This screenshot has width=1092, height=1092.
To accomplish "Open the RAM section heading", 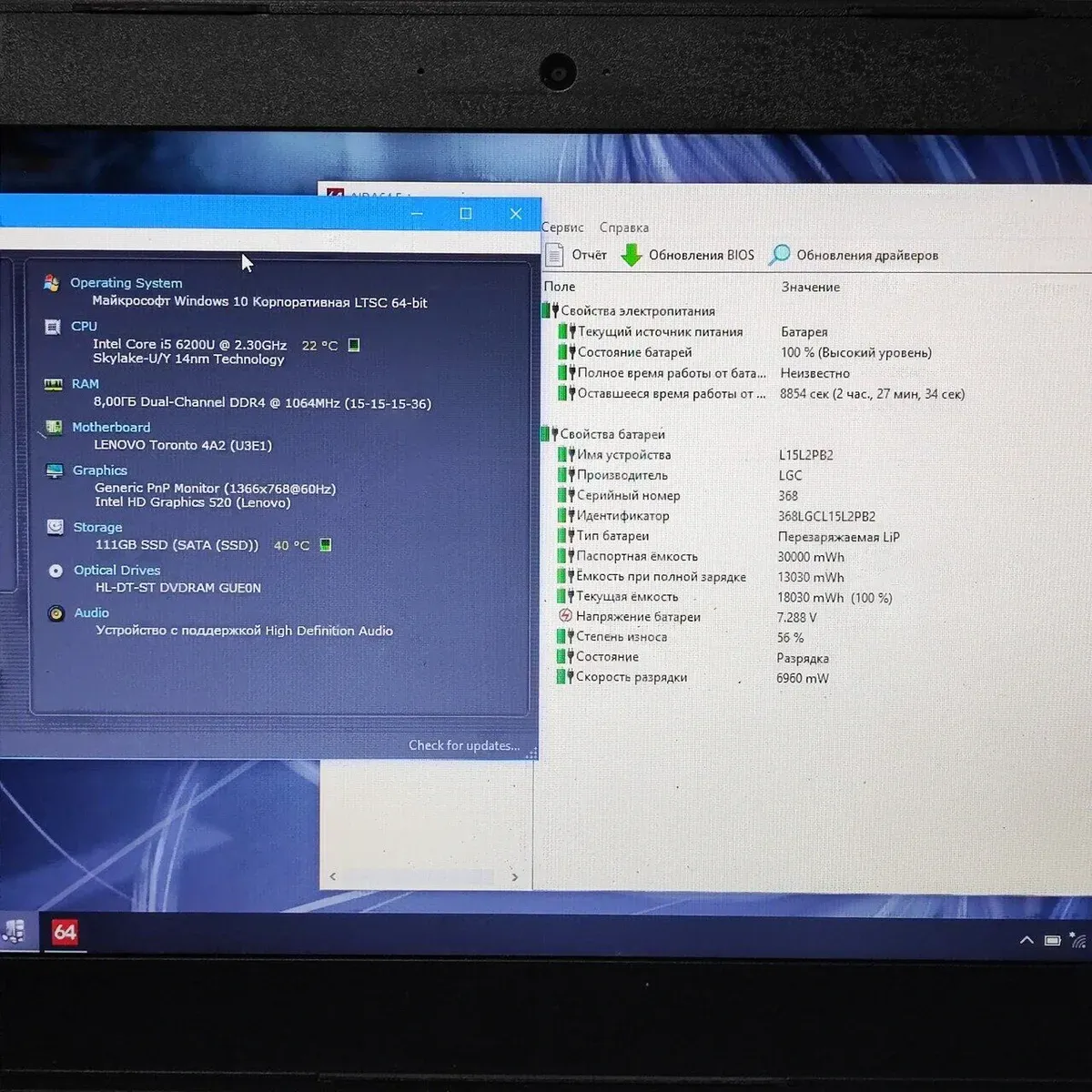I will tap(85, 384).
